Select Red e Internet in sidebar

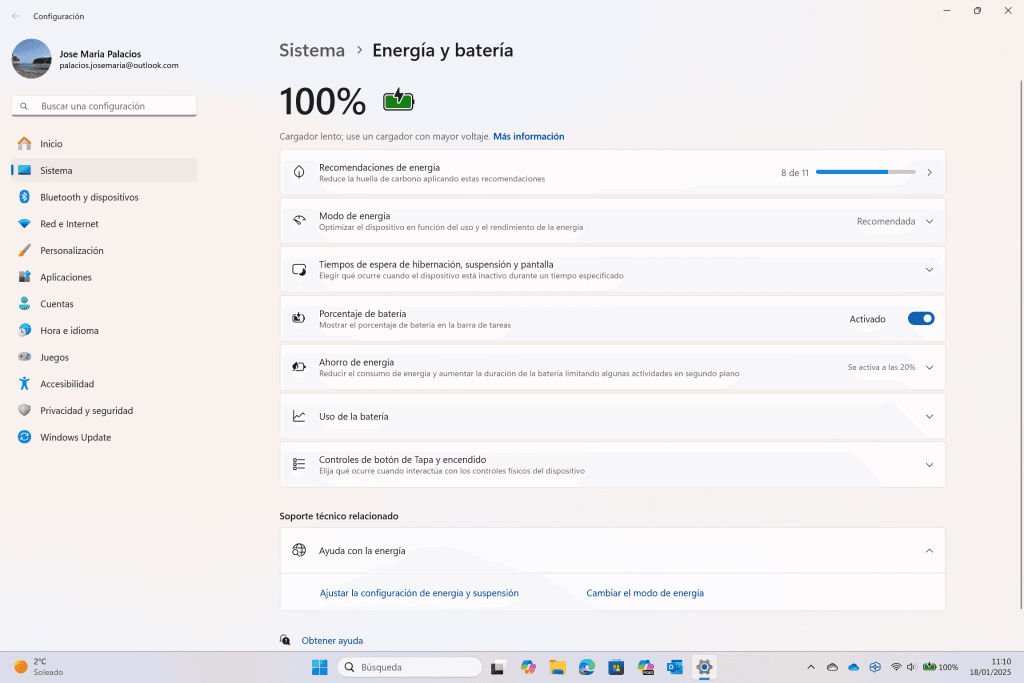tap(69, 224)
